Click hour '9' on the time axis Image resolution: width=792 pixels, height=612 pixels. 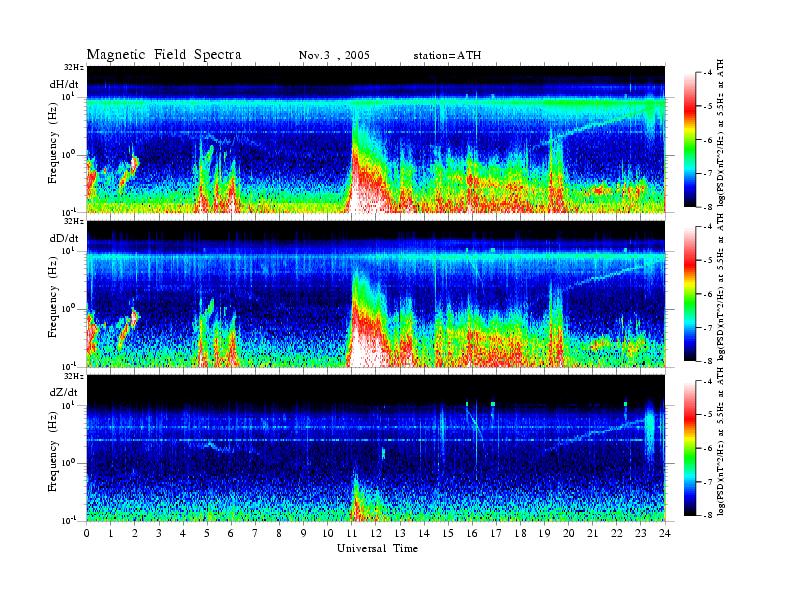click(x=304, y=534)
